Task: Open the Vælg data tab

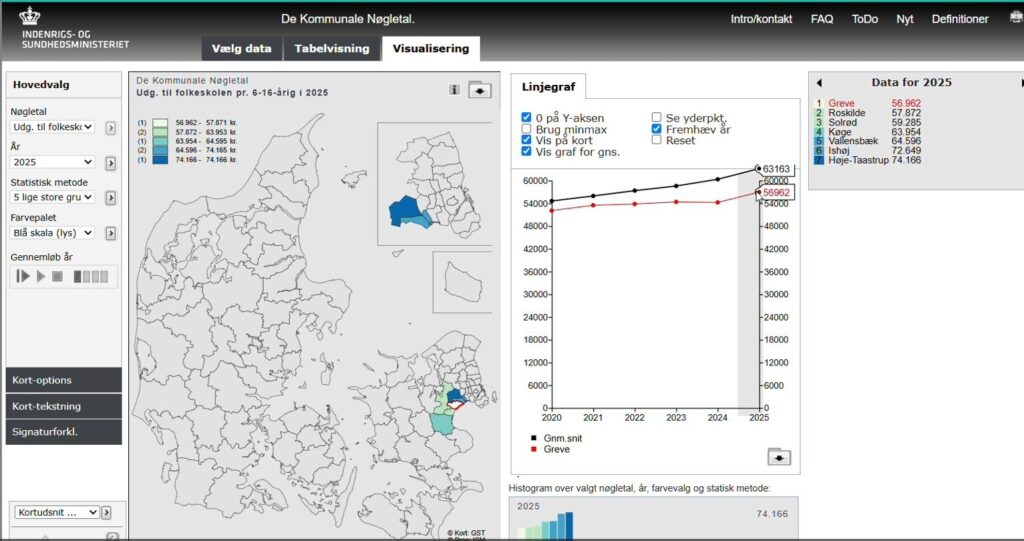Action: [242, 48]
